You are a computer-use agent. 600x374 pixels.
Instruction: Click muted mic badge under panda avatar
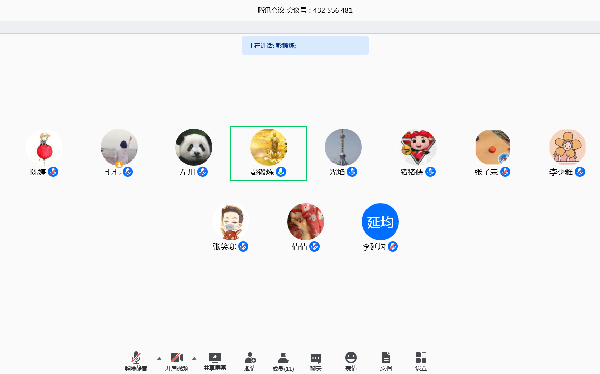coord(202,172)
